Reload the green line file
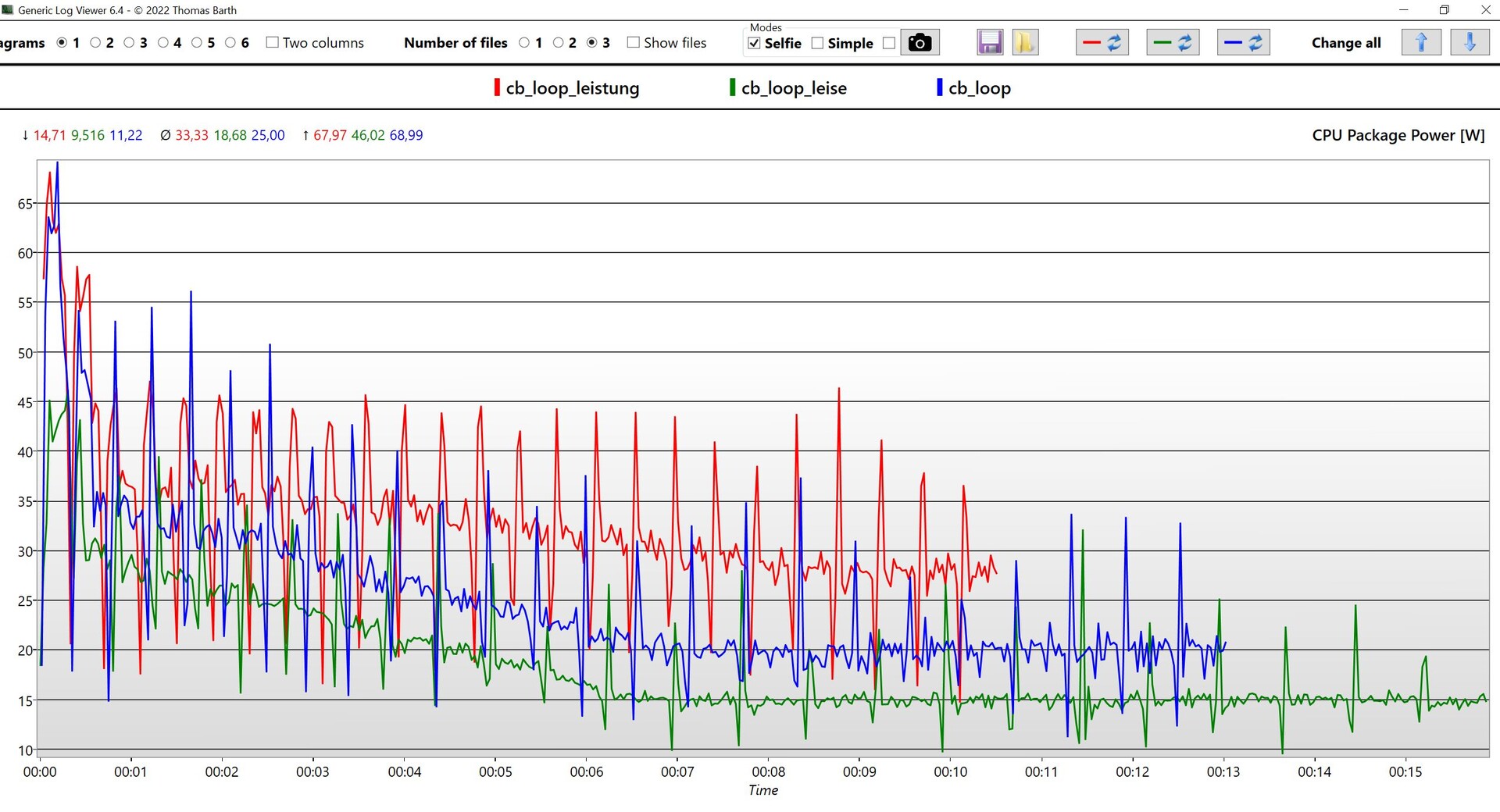 [1173, 43]
